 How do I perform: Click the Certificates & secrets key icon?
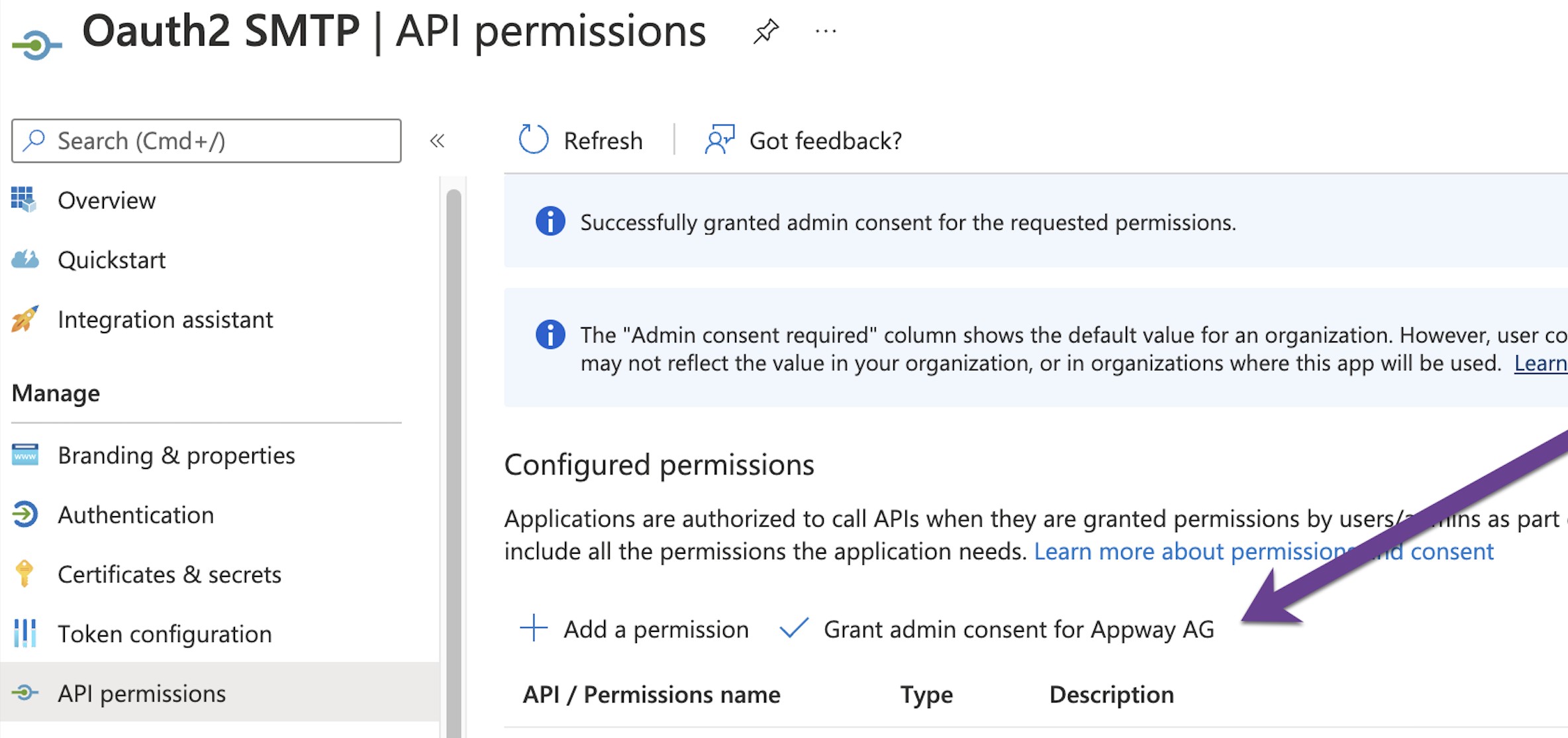click(24, 574)
